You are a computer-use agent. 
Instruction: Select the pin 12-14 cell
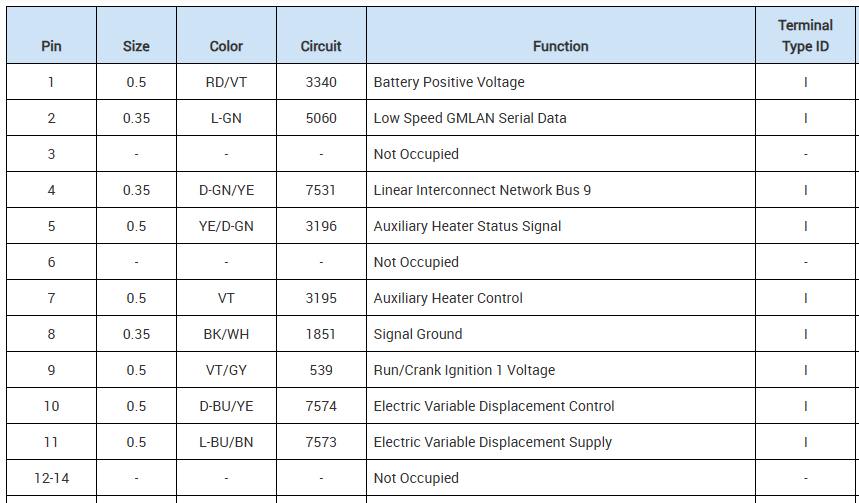pyautogui.click(x=51, y=478)
